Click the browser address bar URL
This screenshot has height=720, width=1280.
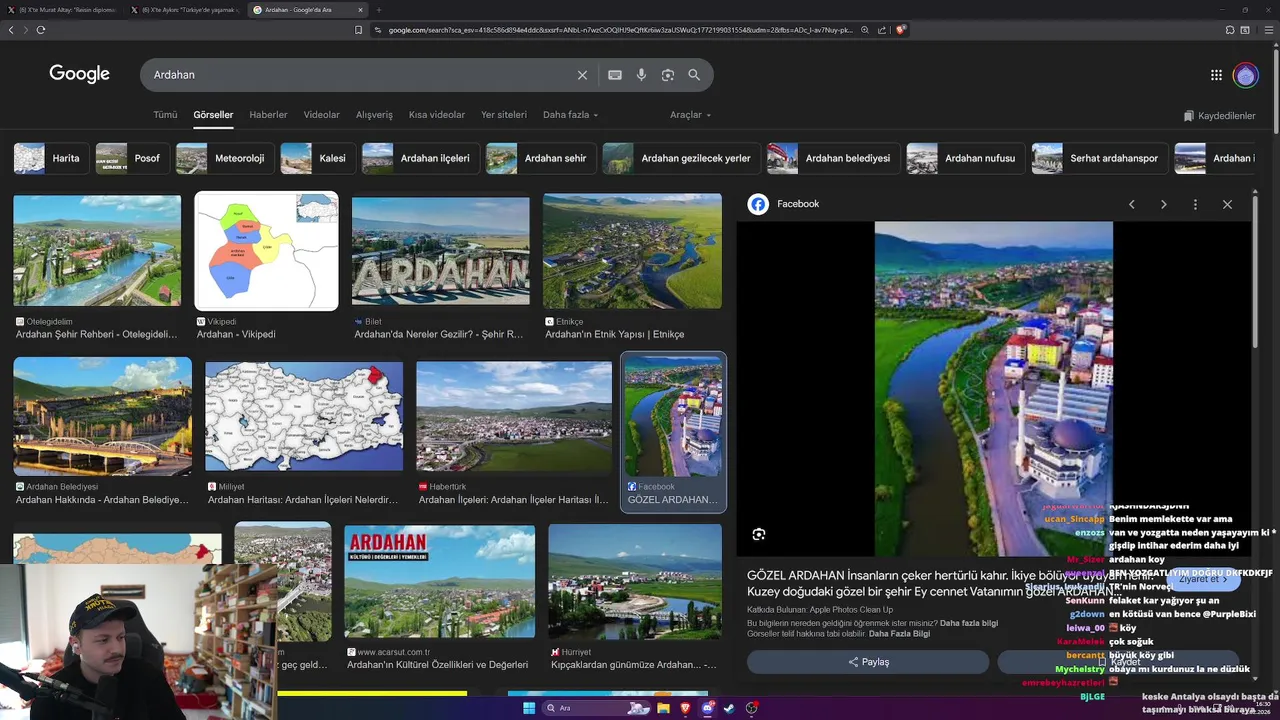(x=620, y=30)
